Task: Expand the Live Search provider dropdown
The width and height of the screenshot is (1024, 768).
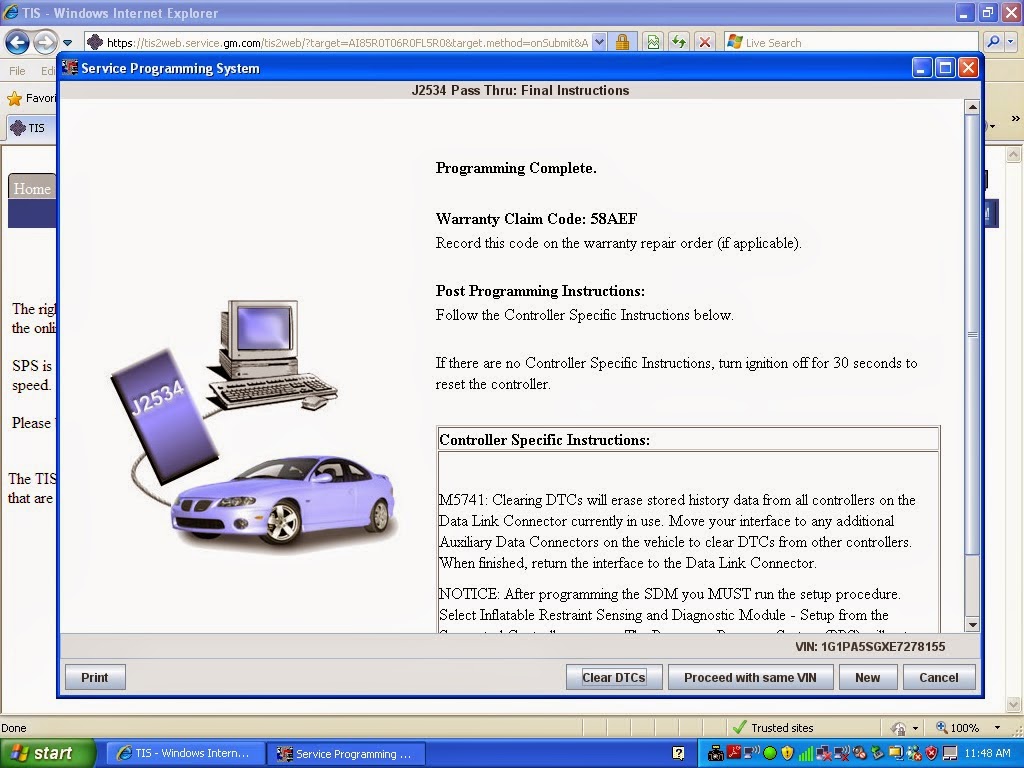Action: point(1012,42)
